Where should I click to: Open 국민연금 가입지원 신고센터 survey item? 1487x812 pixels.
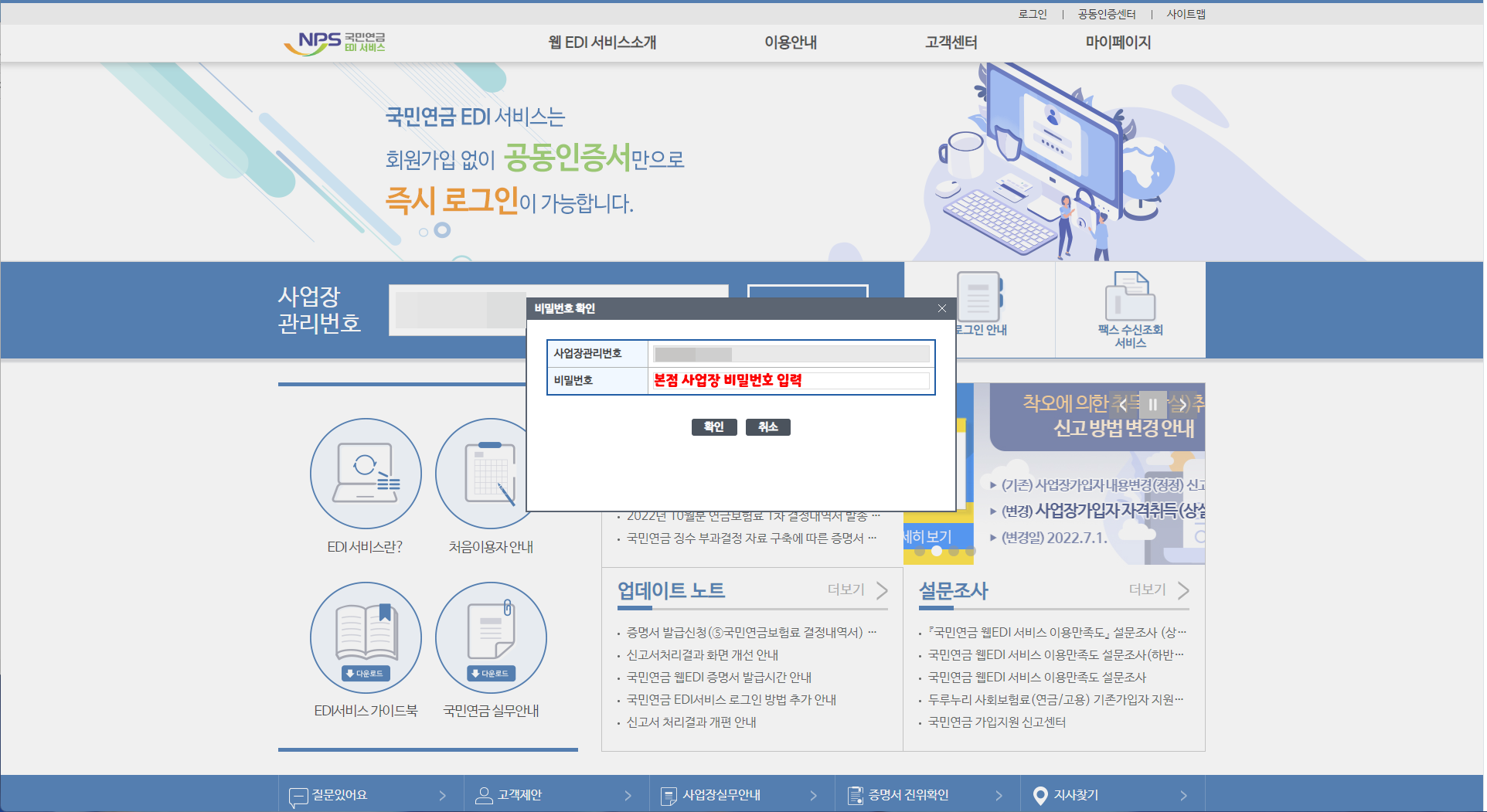(x=997, y=722)
